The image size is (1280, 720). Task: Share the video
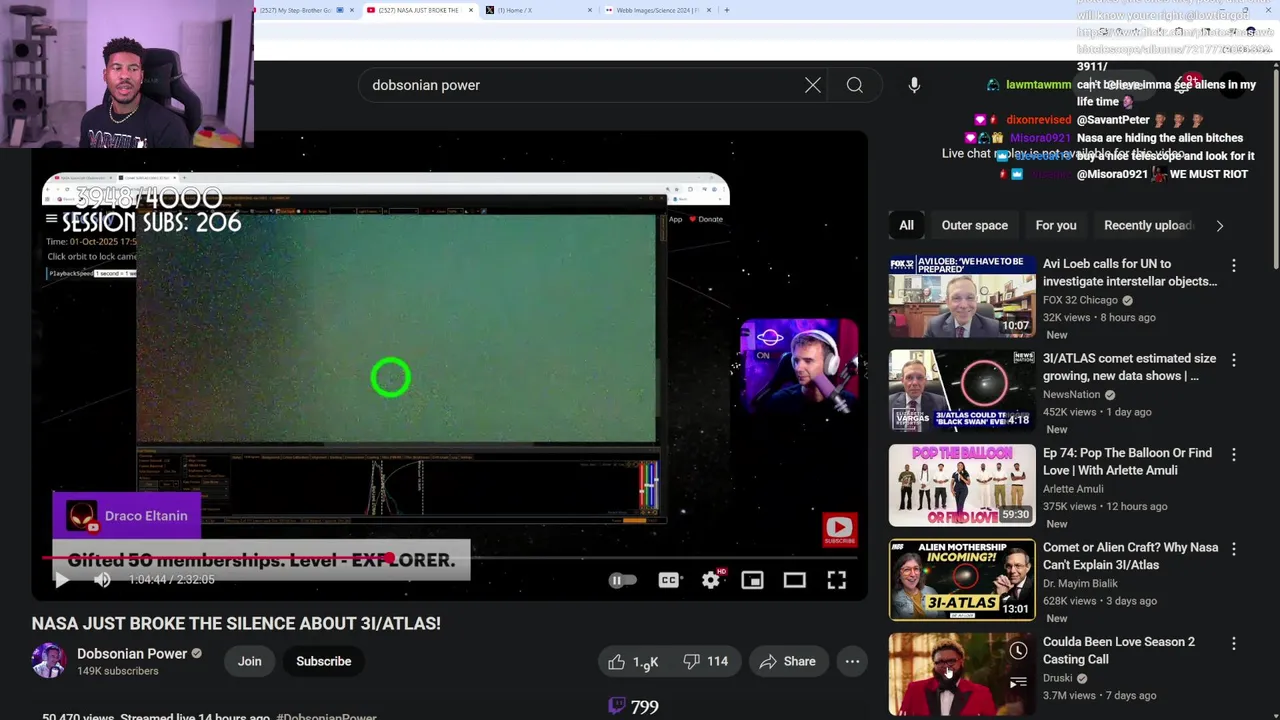point(788,661)
